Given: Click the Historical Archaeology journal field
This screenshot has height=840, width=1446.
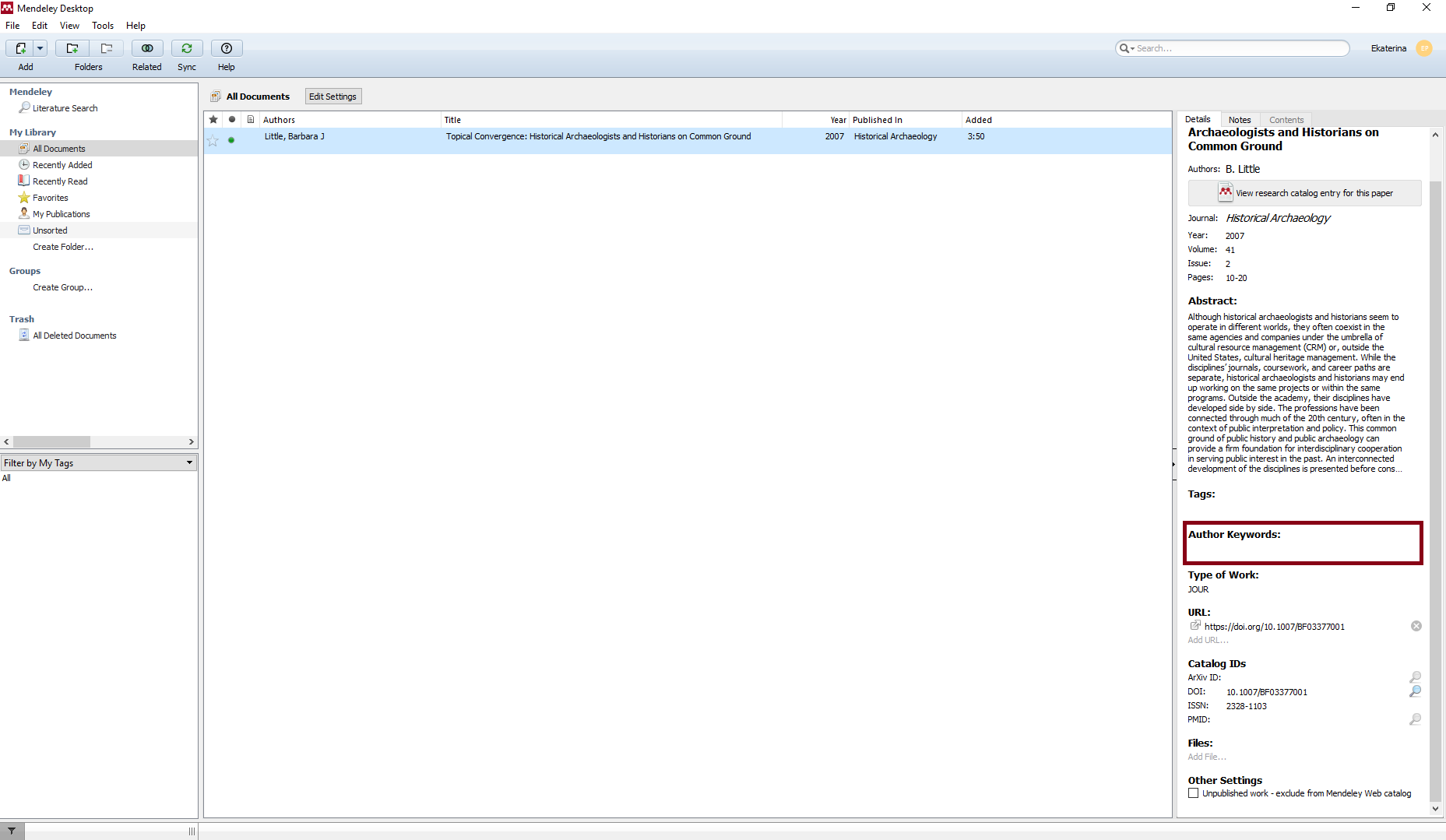Looking at the screenshot, I should pyautogui.click(x=1278, y=218).
